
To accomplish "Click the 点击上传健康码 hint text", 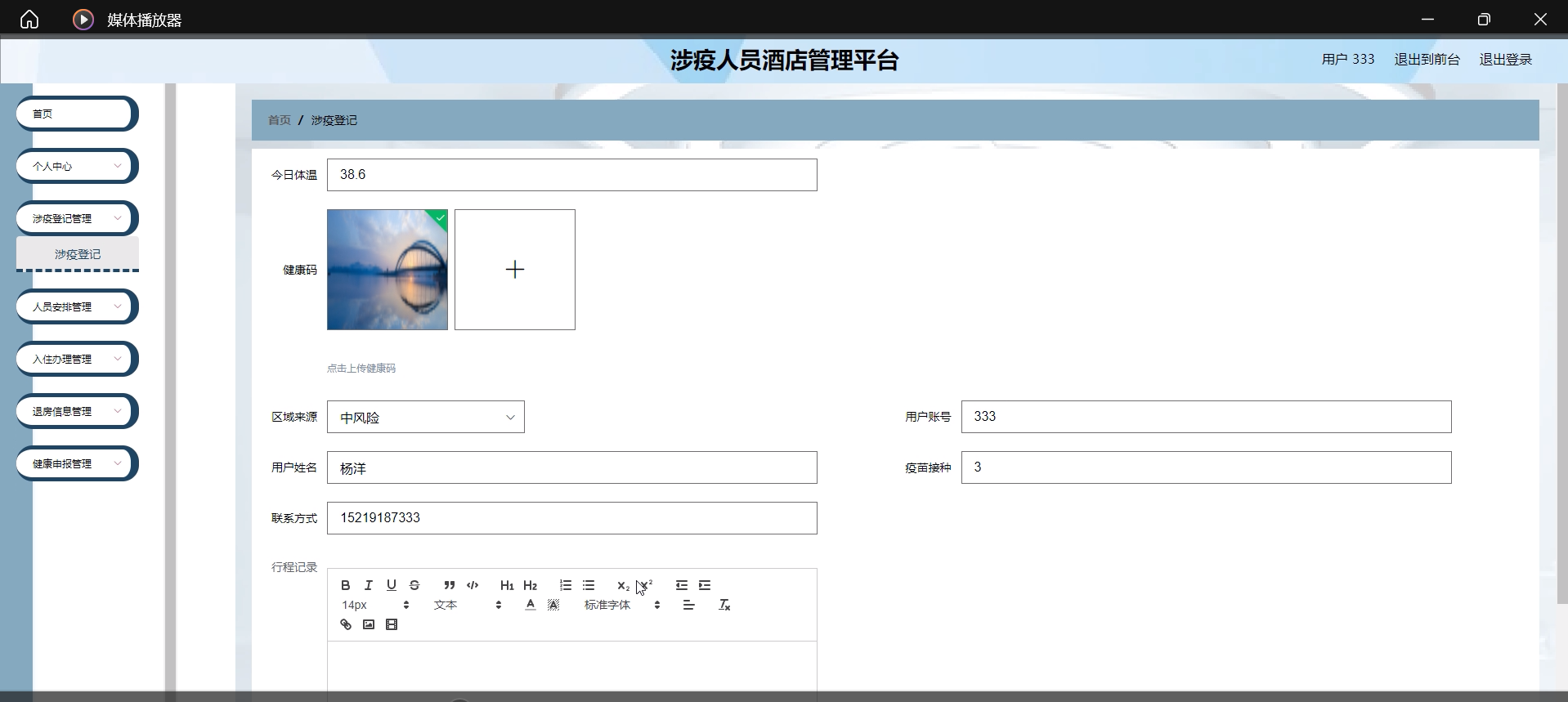I will click(x=361, y=369).
